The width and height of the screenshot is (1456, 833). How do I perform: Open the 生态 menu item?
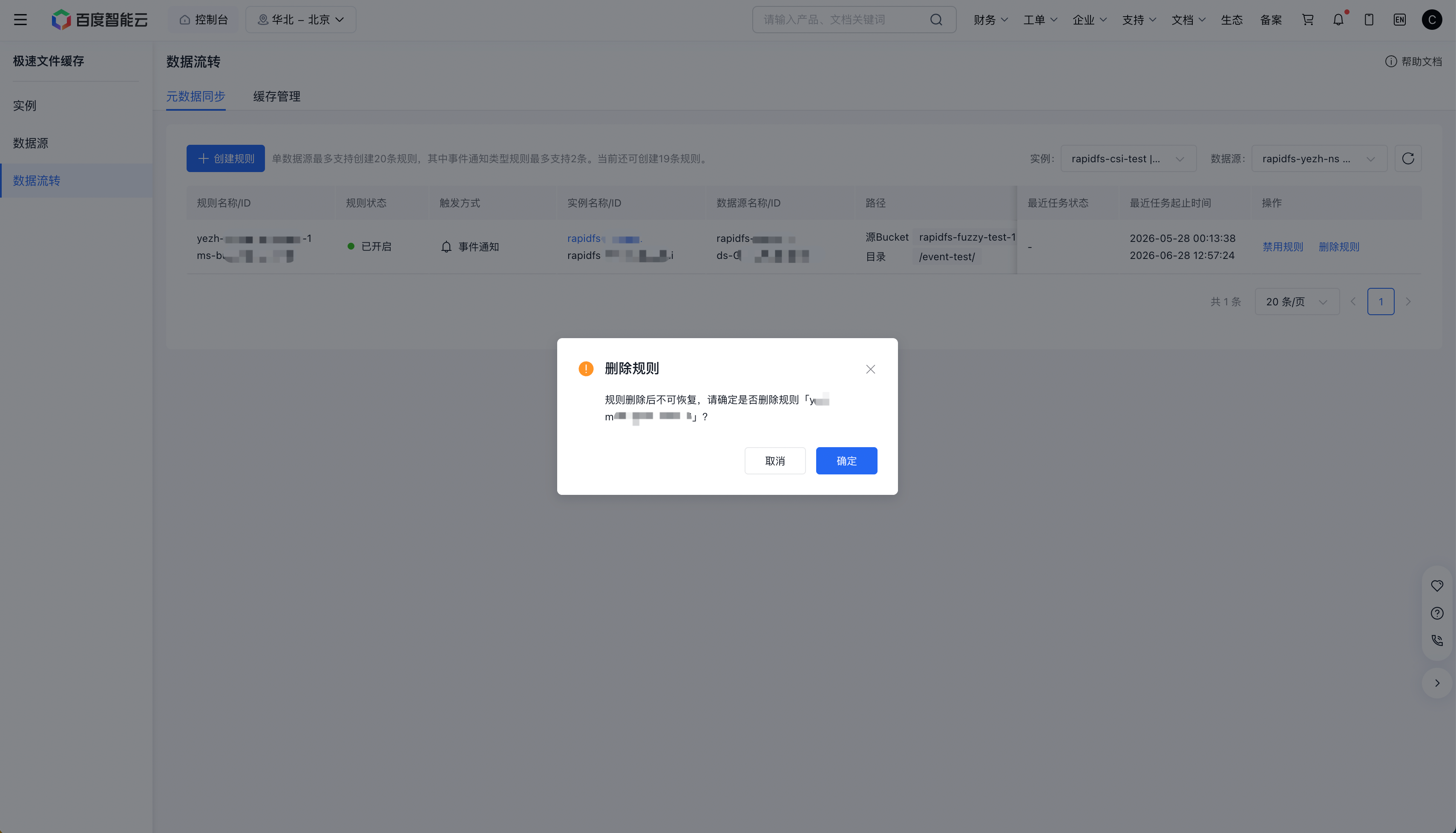[x=1232, y=20]
